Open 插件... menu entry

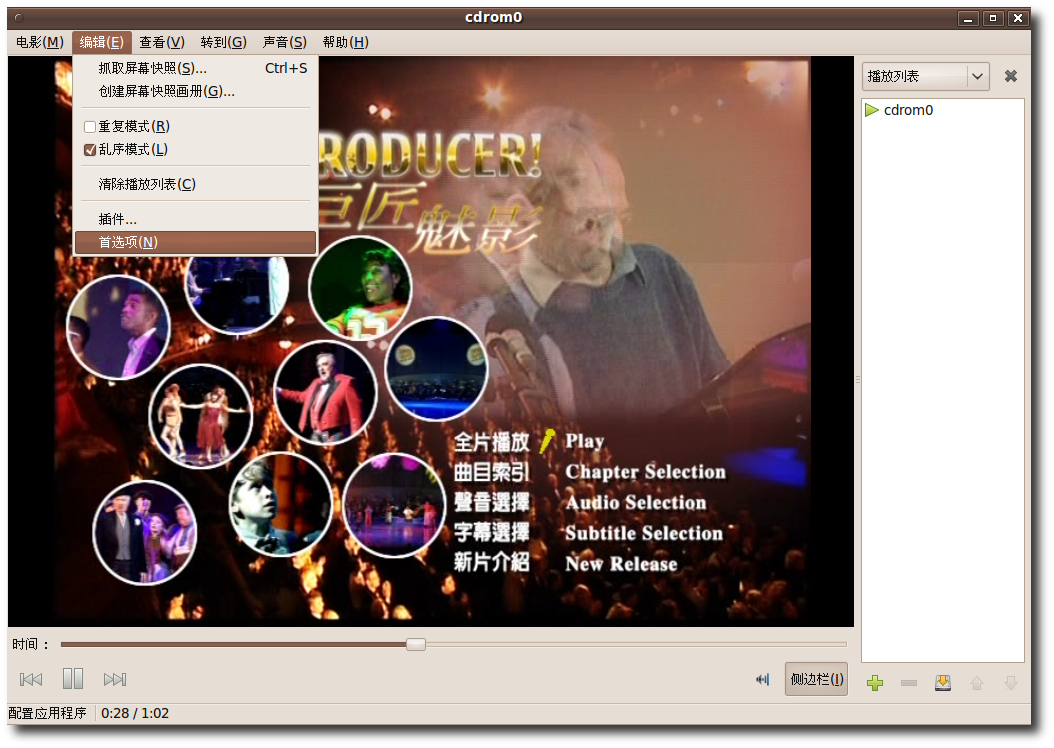(195, 219)
